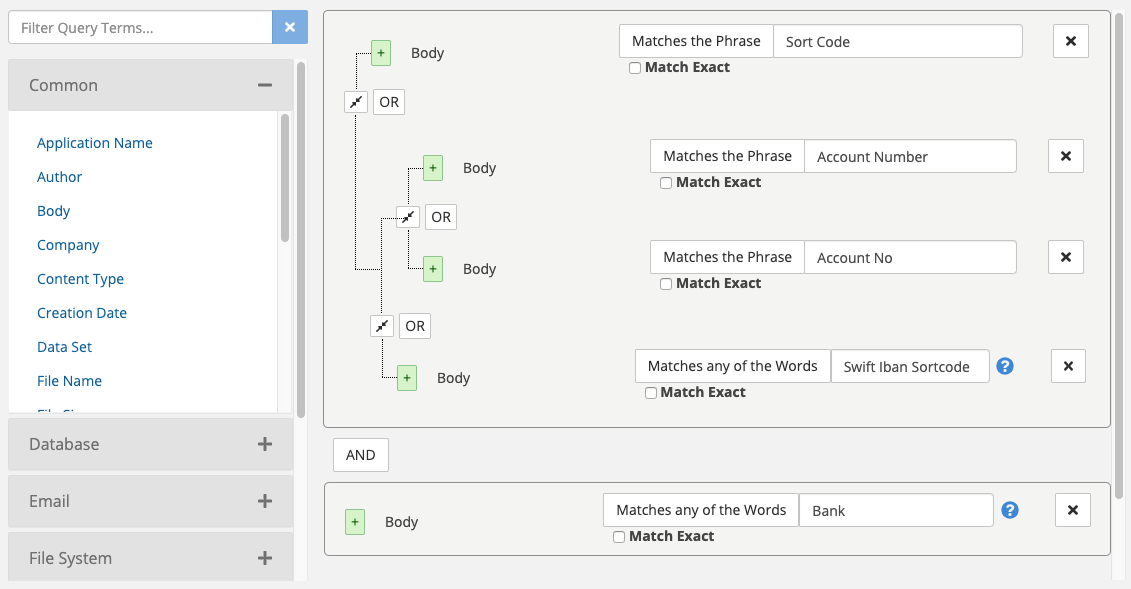Enable Match Exact for Bank

tap(619, 537)
